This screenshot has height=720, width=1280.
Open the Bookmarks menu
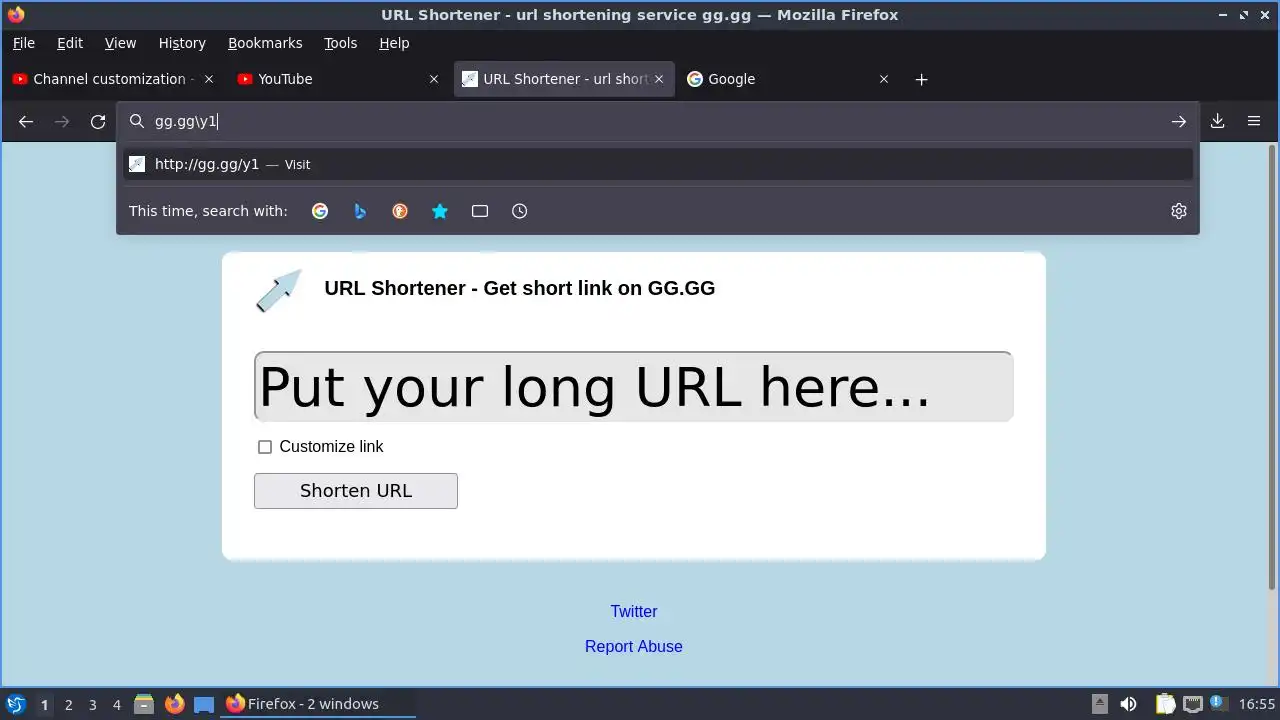265,43
